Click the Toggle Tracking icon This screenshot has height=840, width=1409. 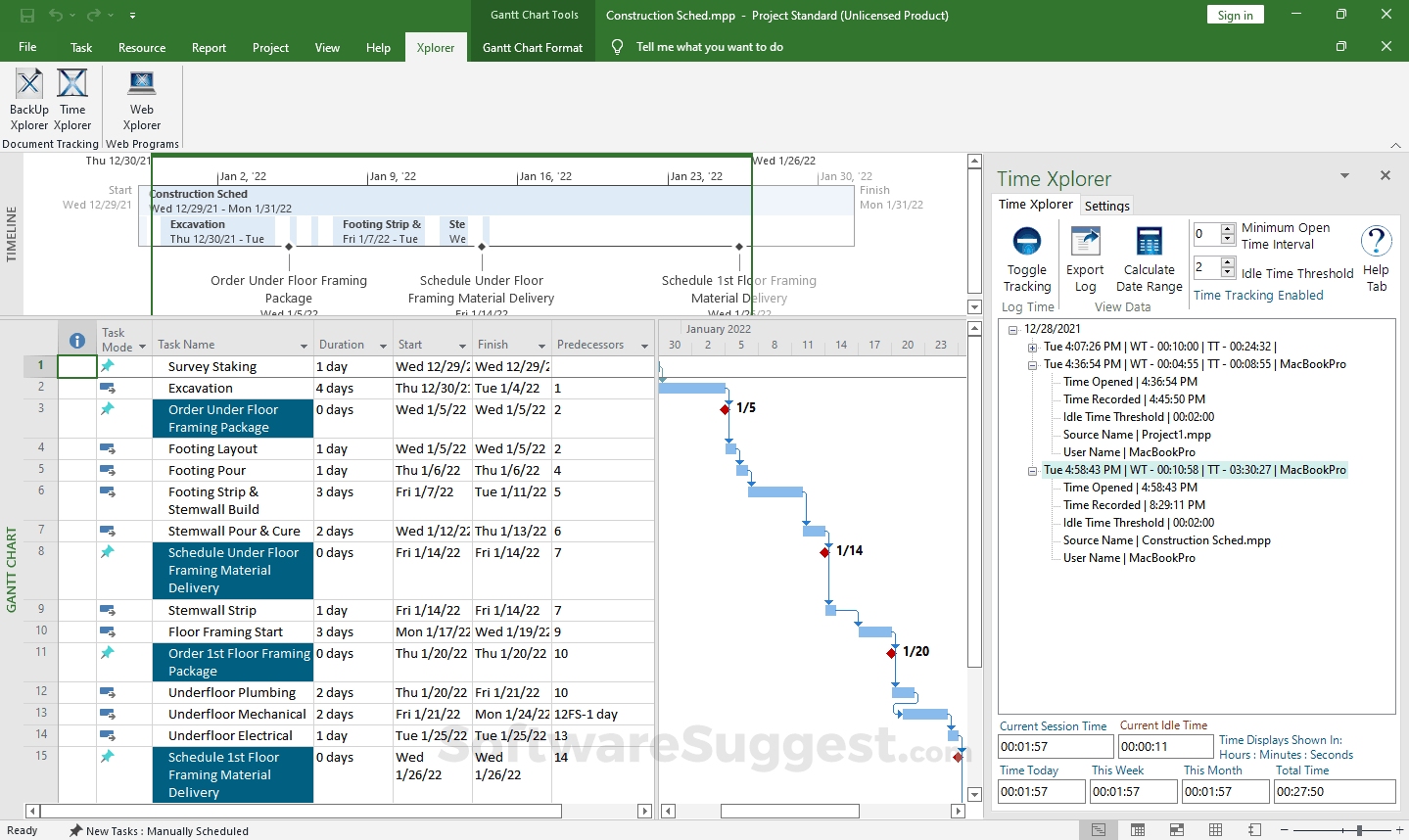point(1026,243)
